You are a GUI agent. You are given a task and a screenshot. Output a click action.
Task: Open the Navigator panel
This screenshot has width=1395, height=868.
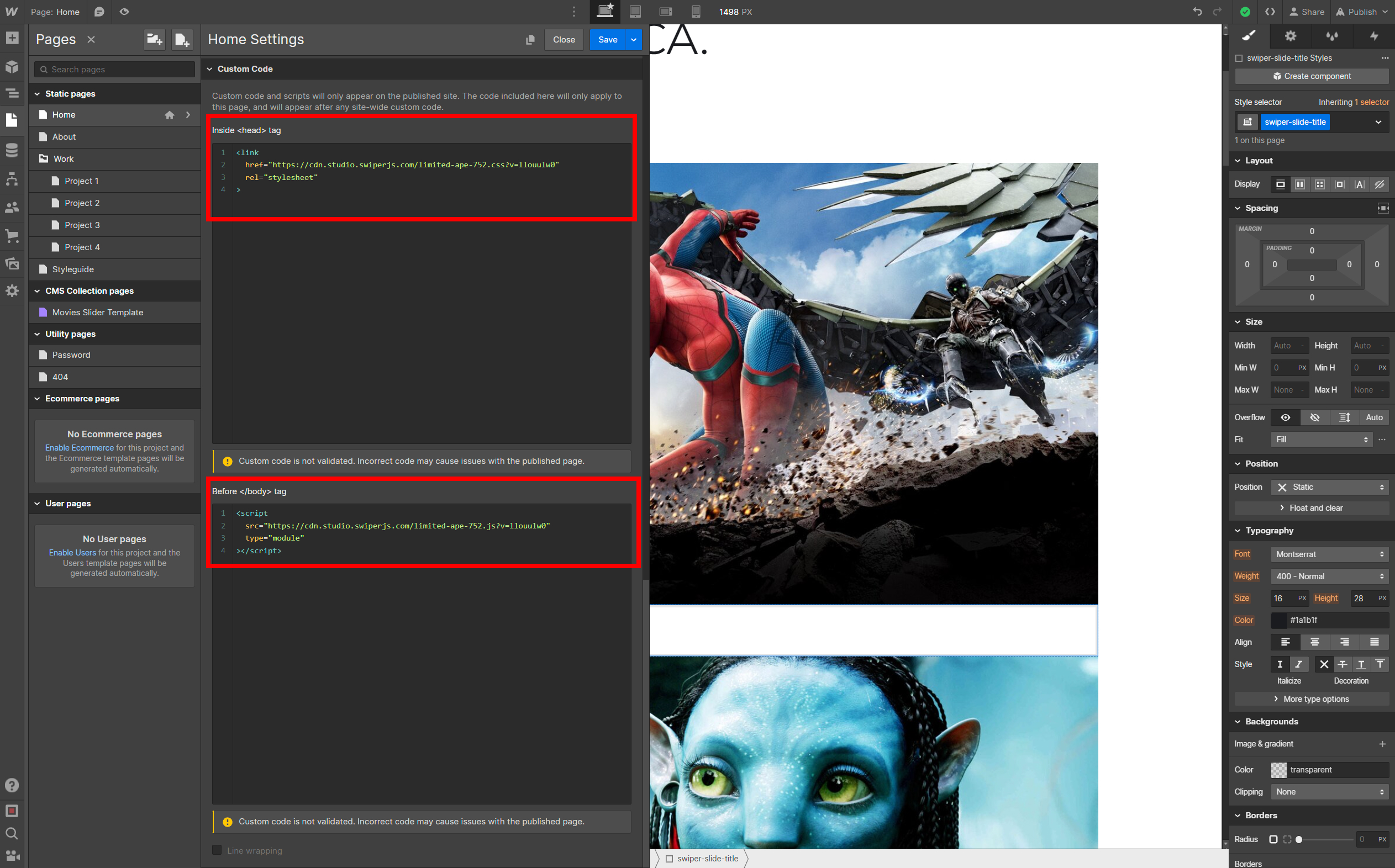pos(12,93)
